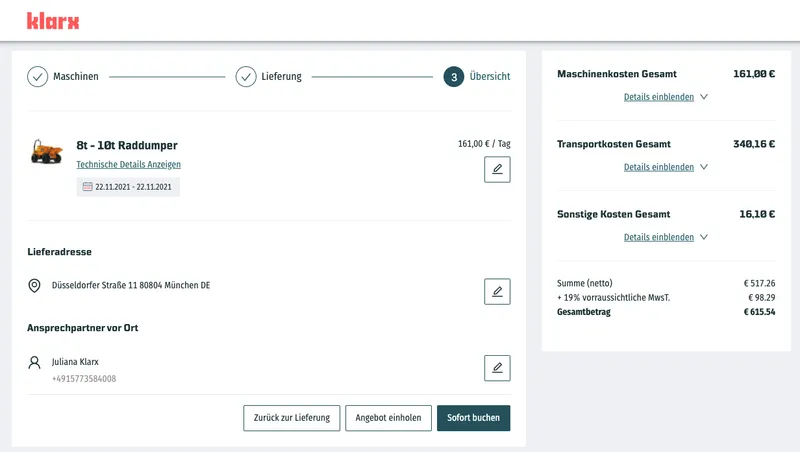This screenshot has height=452, width=800.
Task: Click the Sonstige Kosten 16,10 € amount
Action: click(757, 214)
